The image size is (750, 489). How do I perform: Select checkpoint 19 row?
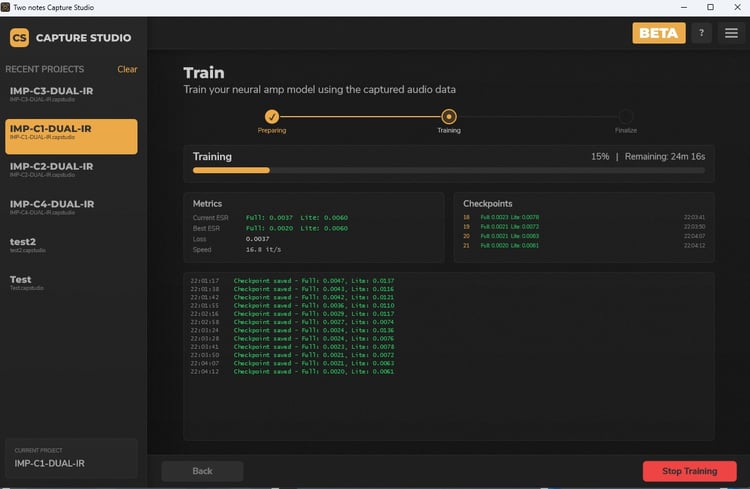click(x=584, y=227)
